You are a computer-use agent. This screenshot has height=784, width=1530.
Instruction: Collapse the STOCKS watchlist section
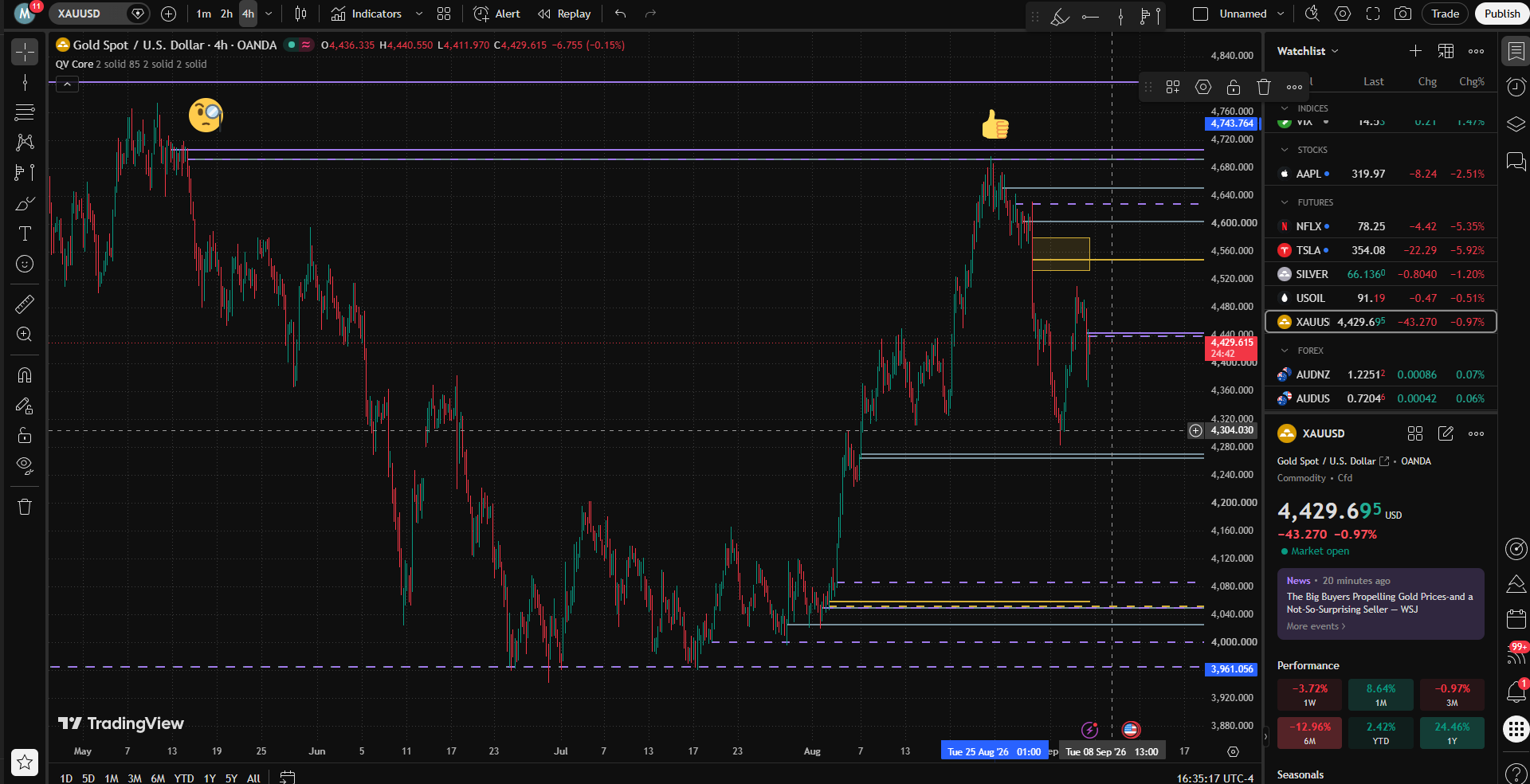coord(1285,150)
